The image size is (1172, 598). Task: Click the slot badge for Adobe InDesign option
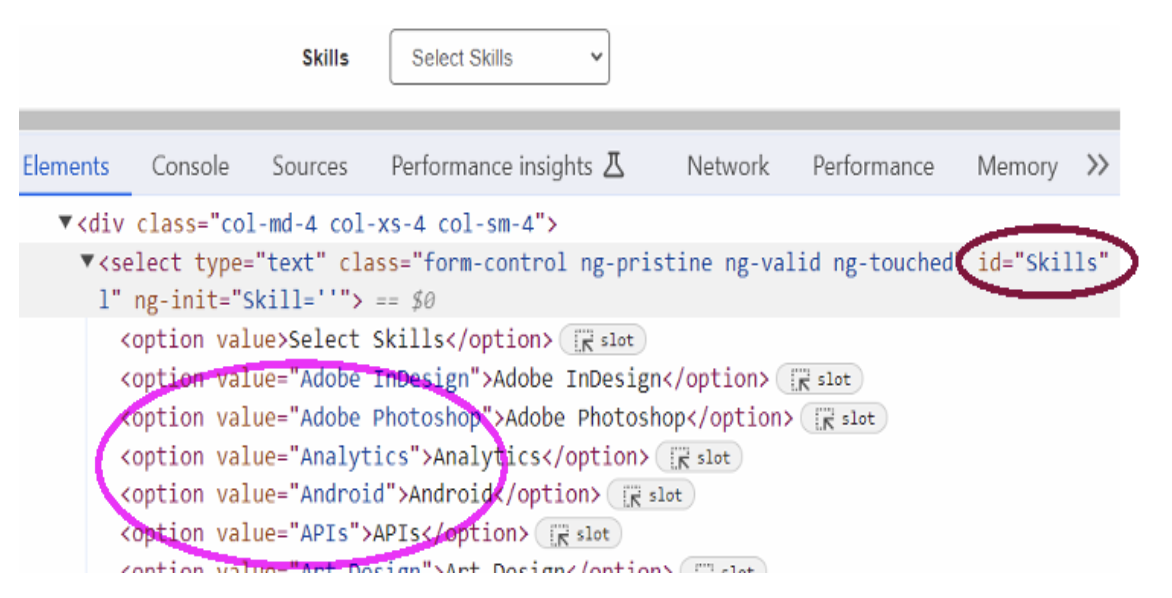point(820,379)
